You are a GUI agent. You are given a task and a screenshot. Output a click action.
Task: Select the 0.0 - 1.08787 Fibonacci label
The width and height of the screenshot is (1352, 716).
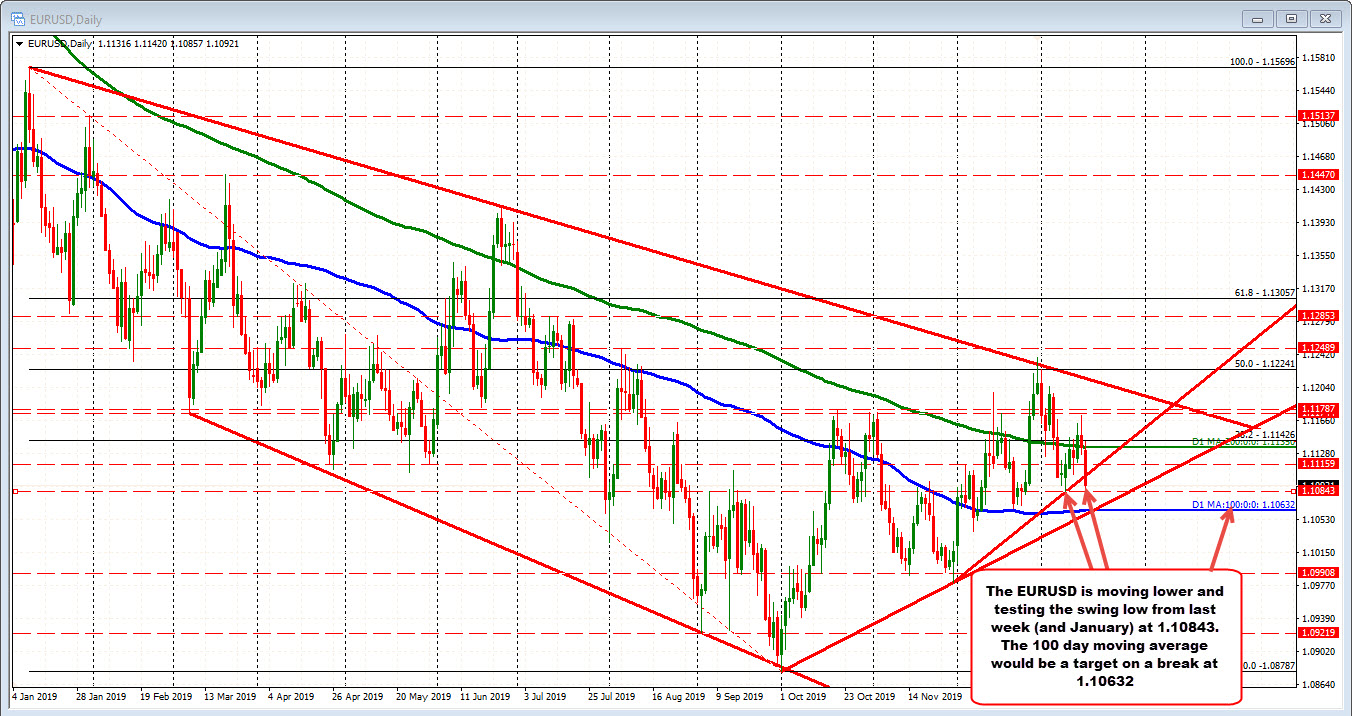tap(1268, 665)
